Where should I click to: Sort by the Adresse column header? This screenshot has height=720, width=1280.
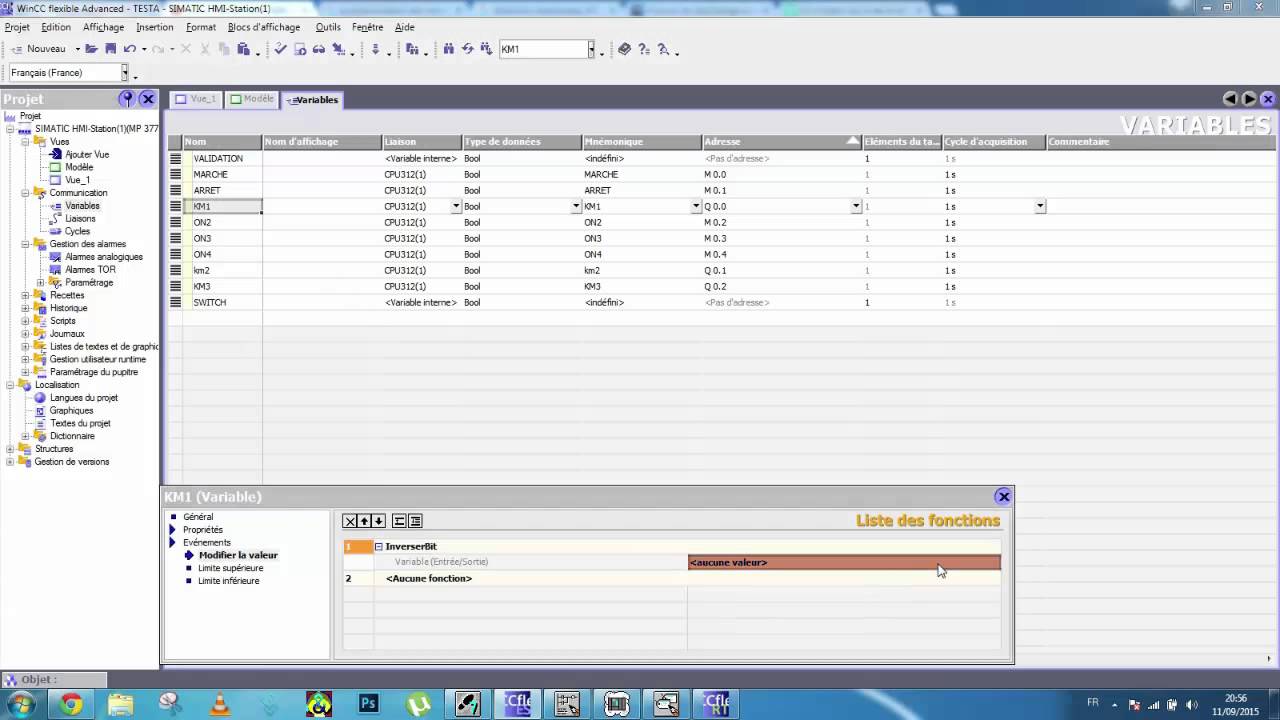(782, 142)
